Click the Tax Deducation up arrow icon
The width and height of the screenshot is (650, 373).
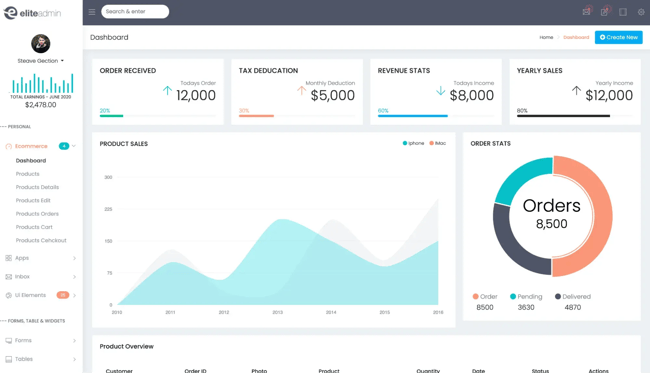coord(301,90)
